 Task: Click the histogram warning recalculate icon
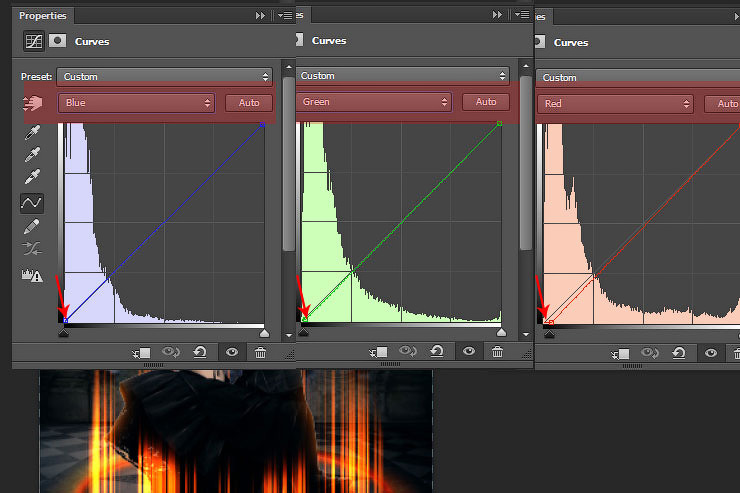pos(33,275)
